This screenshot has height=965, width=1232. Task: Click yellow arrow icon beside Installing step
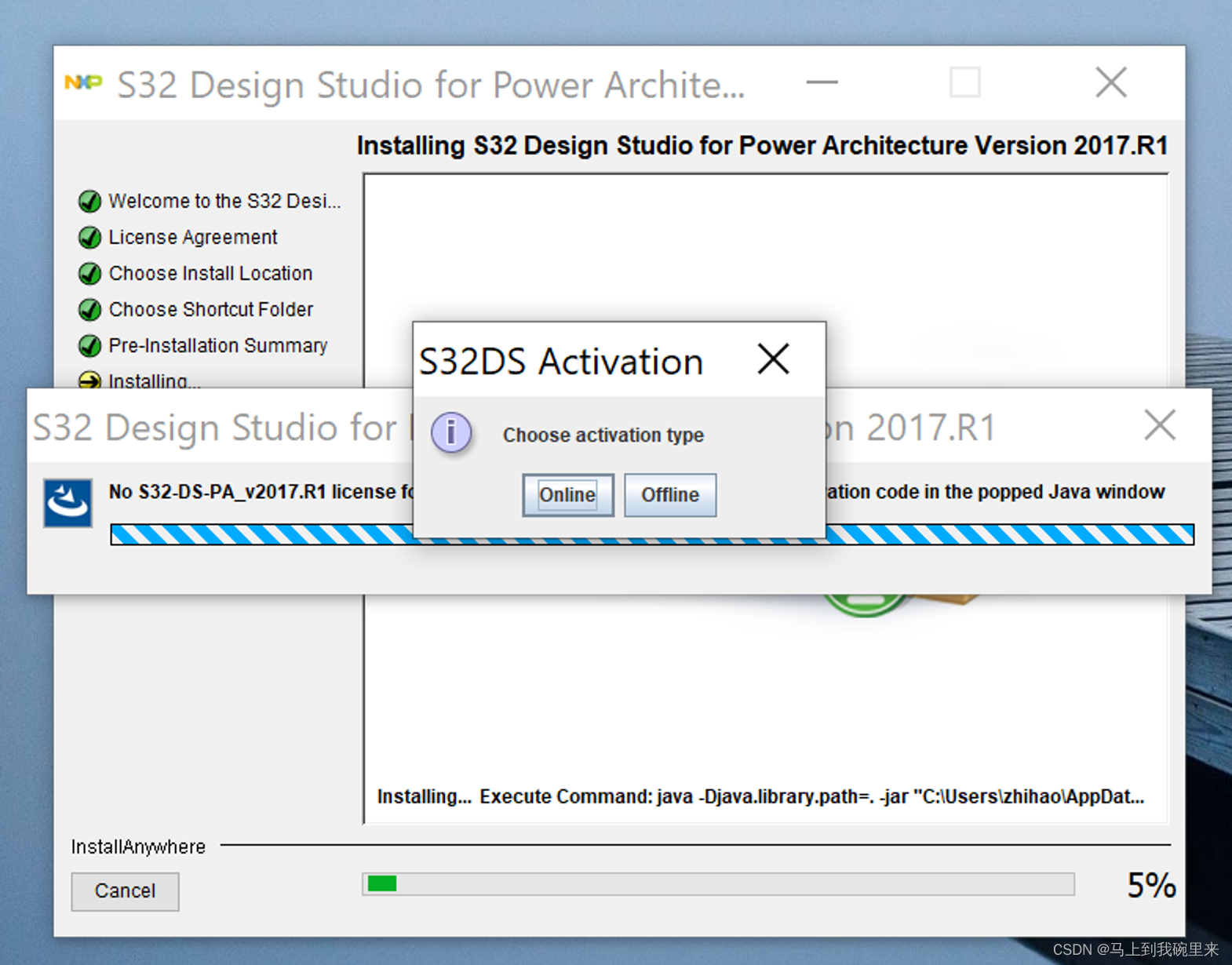(90, 381)
